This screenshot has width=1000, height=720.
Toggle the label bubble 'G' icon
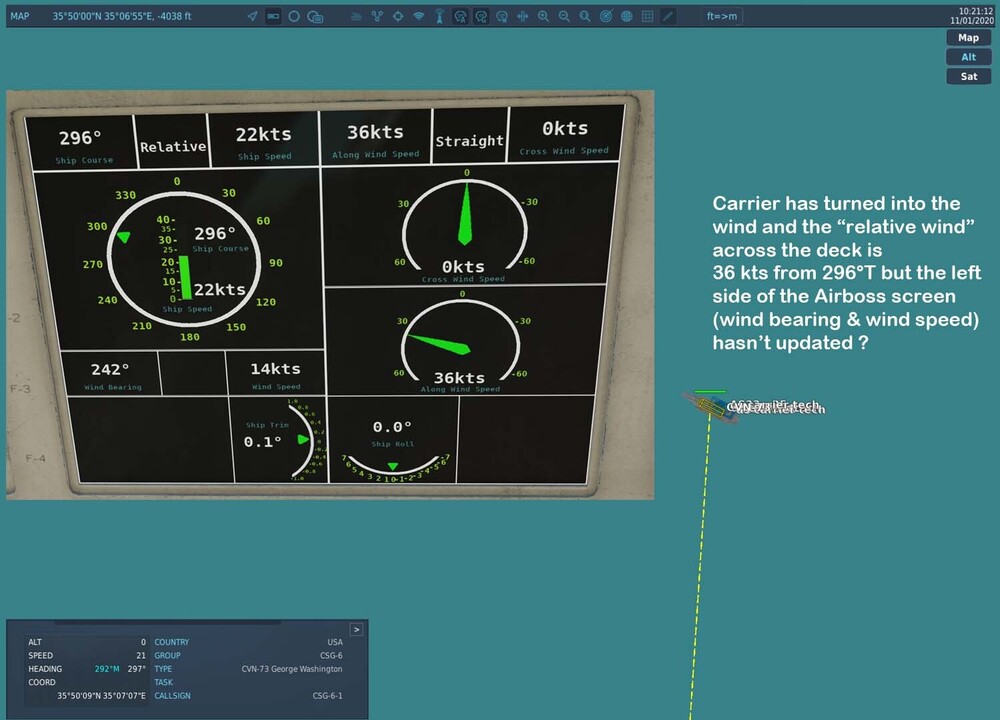[482, 16]
